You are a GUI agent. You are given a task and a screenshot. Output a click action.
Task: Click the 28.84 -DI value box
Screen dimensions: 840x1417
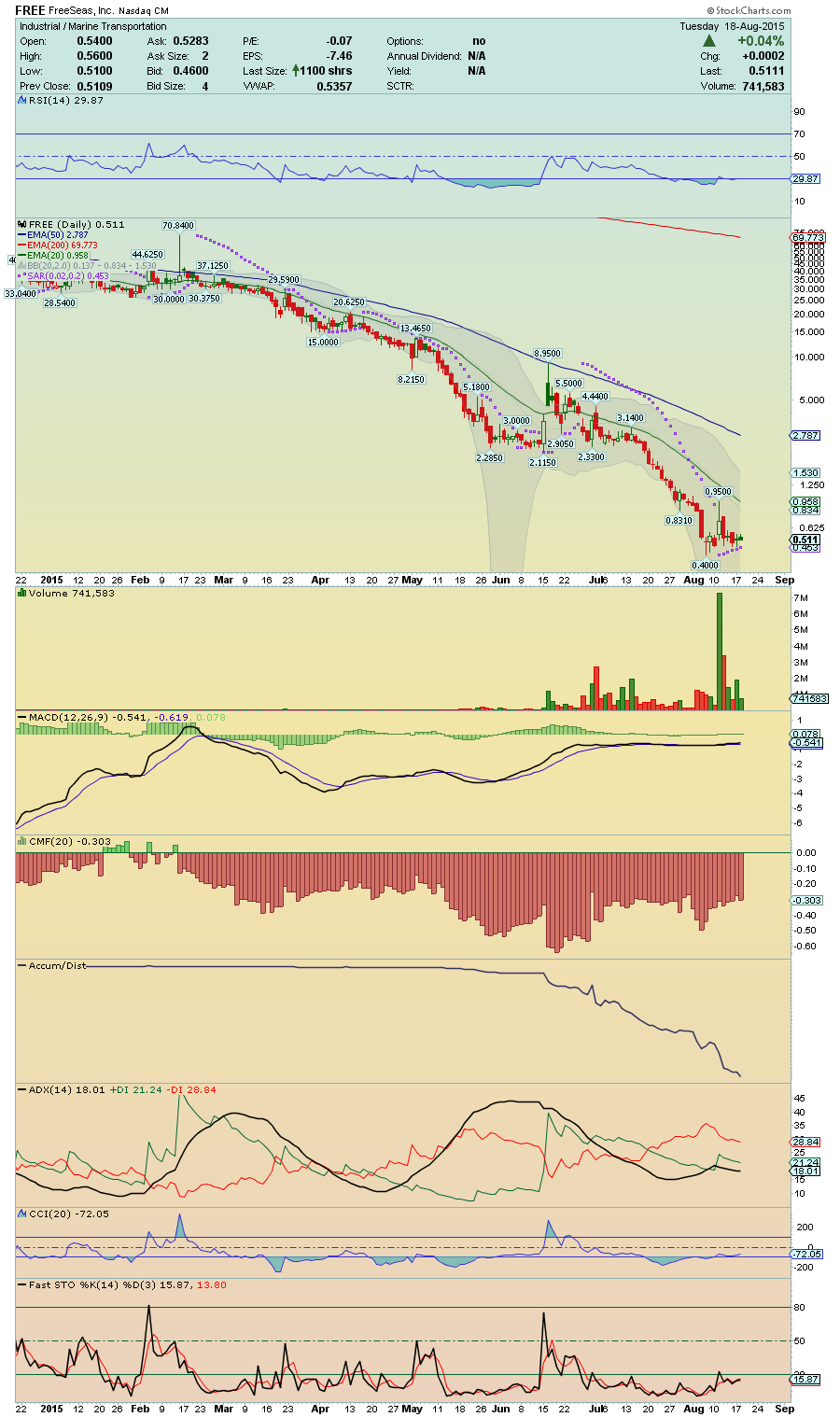click(805, 1142)
